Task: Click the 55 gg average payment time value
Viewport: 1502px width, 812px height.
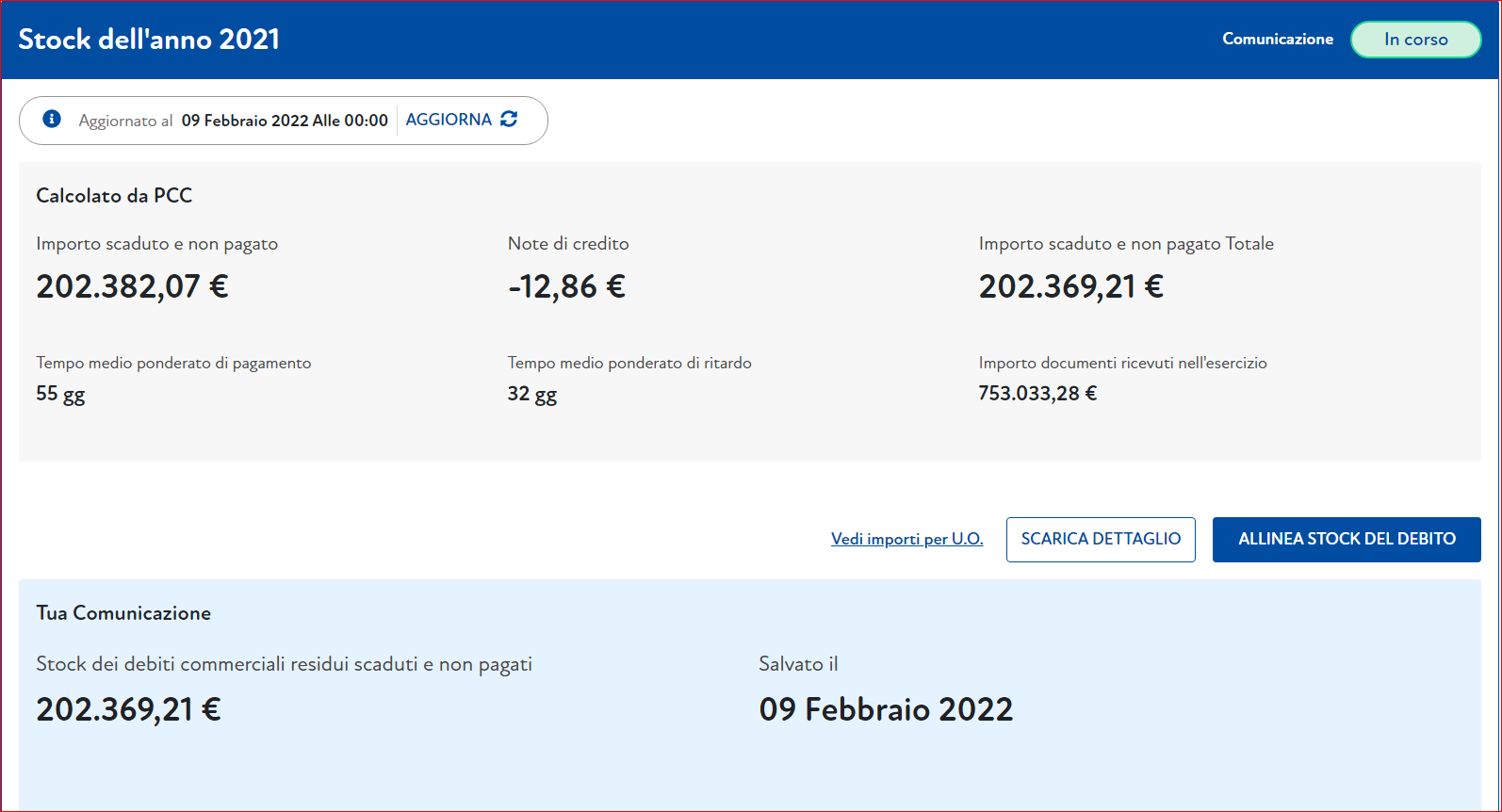Action: pos(60,394)
